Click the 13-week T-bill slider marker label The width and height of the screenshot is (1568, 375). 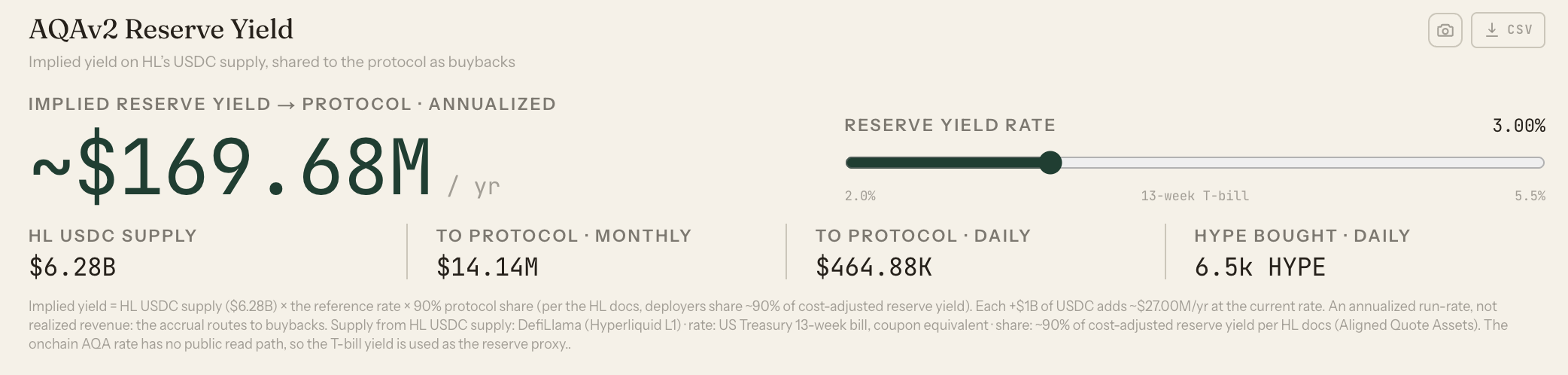pyautogui.click(x=1195, y=196)
